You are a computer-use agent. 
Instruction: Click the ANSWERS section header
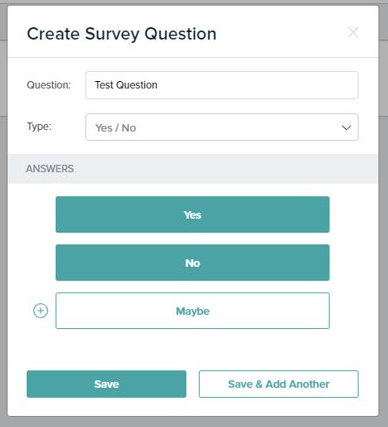(50, 169)
